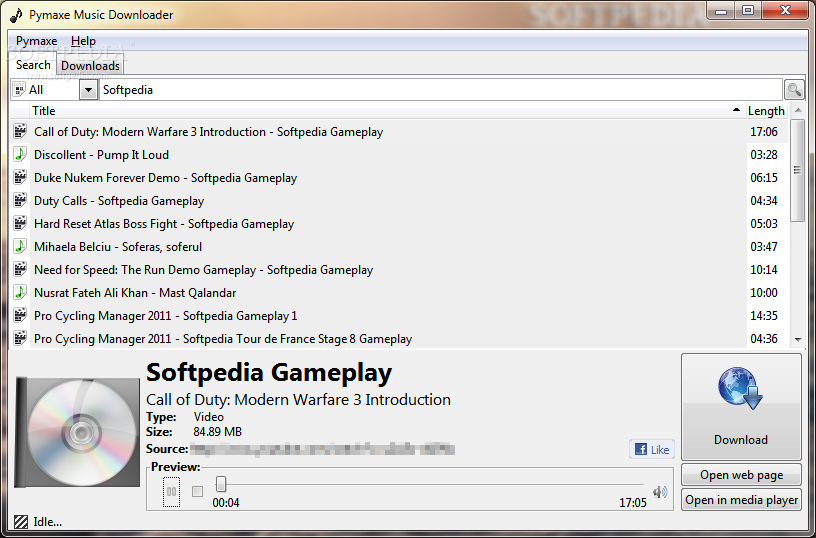
Task: Click the Facebook Like button
Action: 652,450
